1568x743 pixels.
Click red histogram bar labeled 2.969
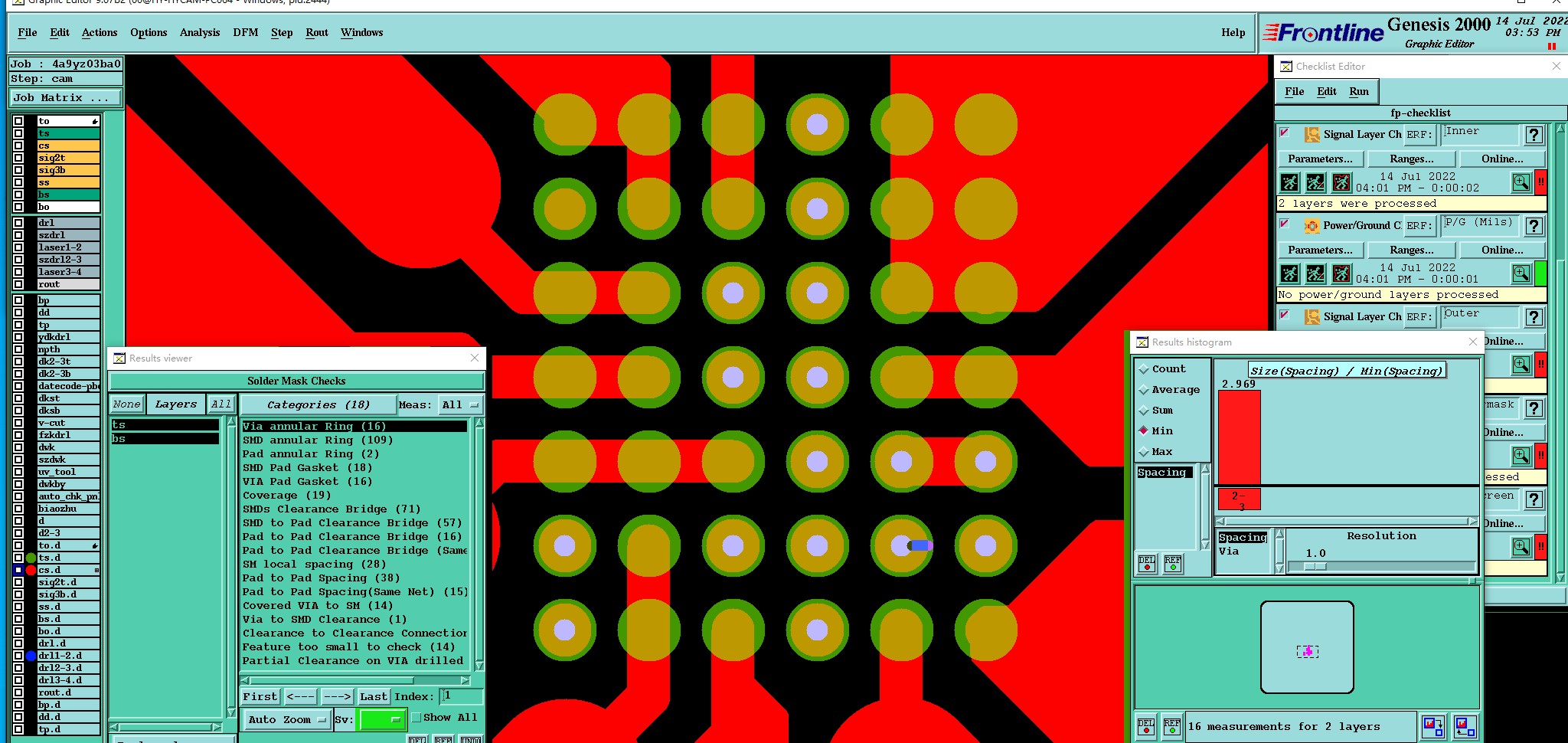pos(1239,437)
